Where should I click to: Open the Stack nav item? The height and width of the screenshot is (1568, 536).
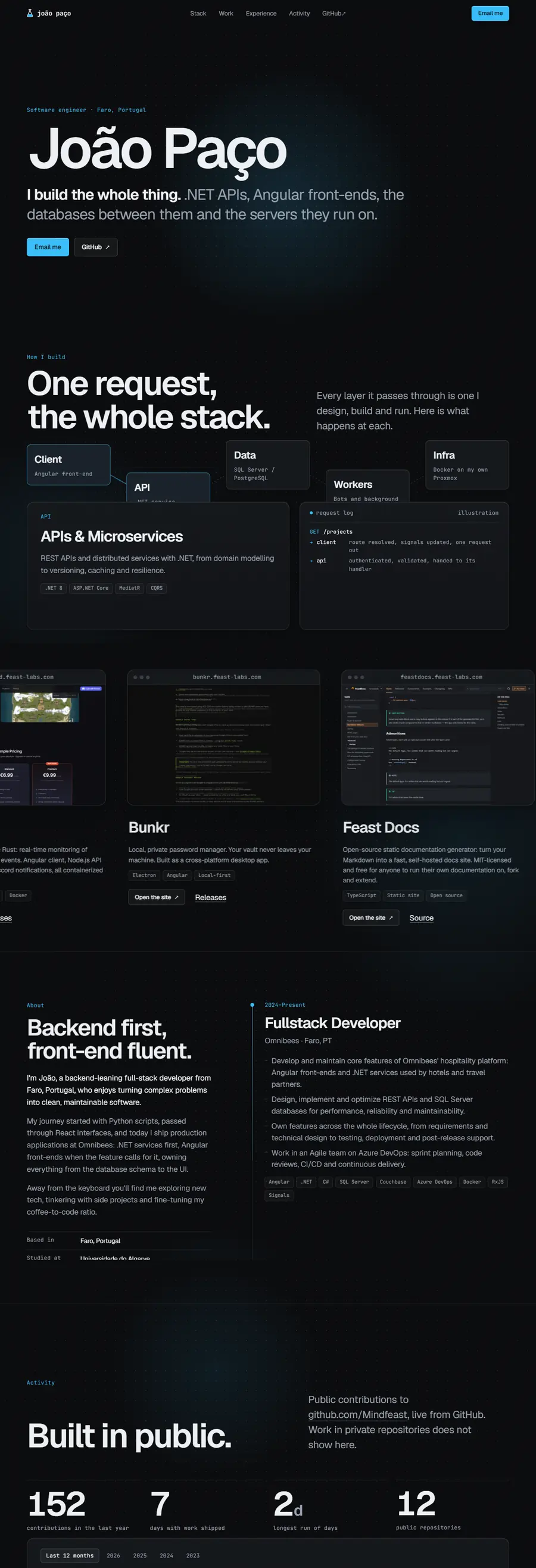198,13
